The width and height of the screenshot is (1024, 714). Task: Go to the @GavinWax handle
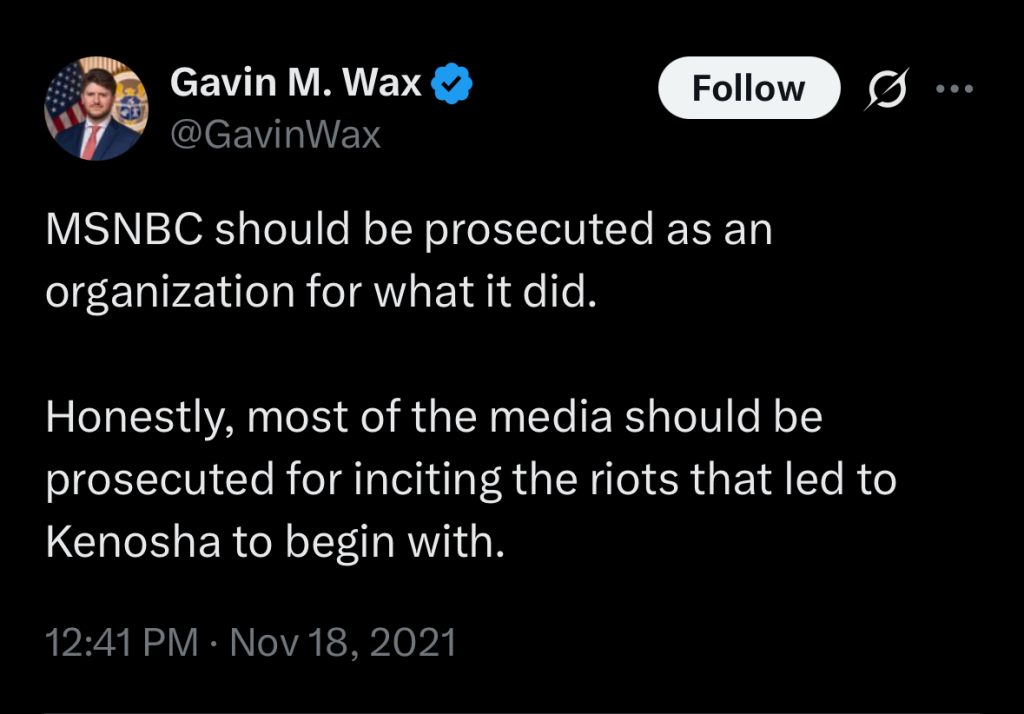276,133
